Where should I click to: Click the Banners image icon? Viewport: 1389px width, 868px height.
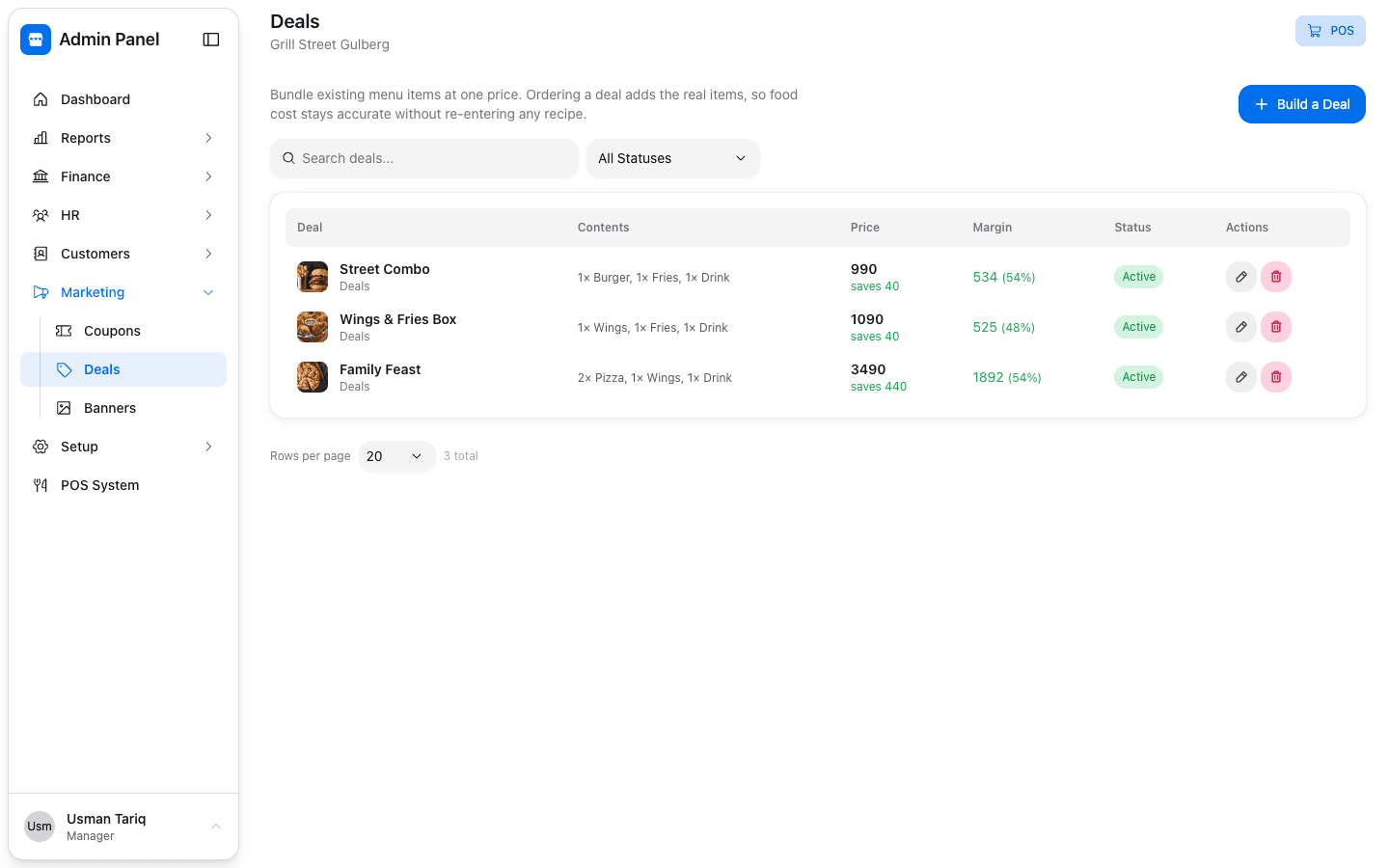pyautogui.click(x=64, y=408)
